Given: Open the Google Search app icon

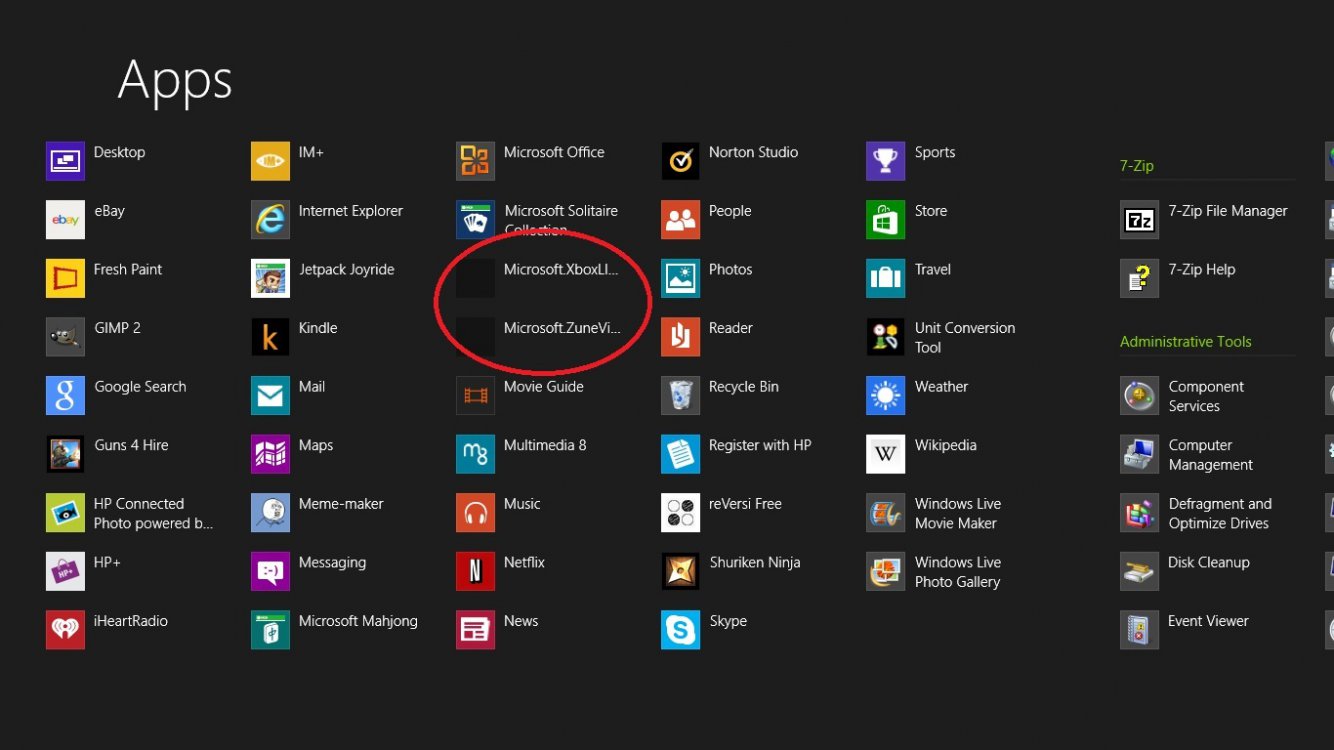Looking at the screenshot, I should click(x=65, y=396).
